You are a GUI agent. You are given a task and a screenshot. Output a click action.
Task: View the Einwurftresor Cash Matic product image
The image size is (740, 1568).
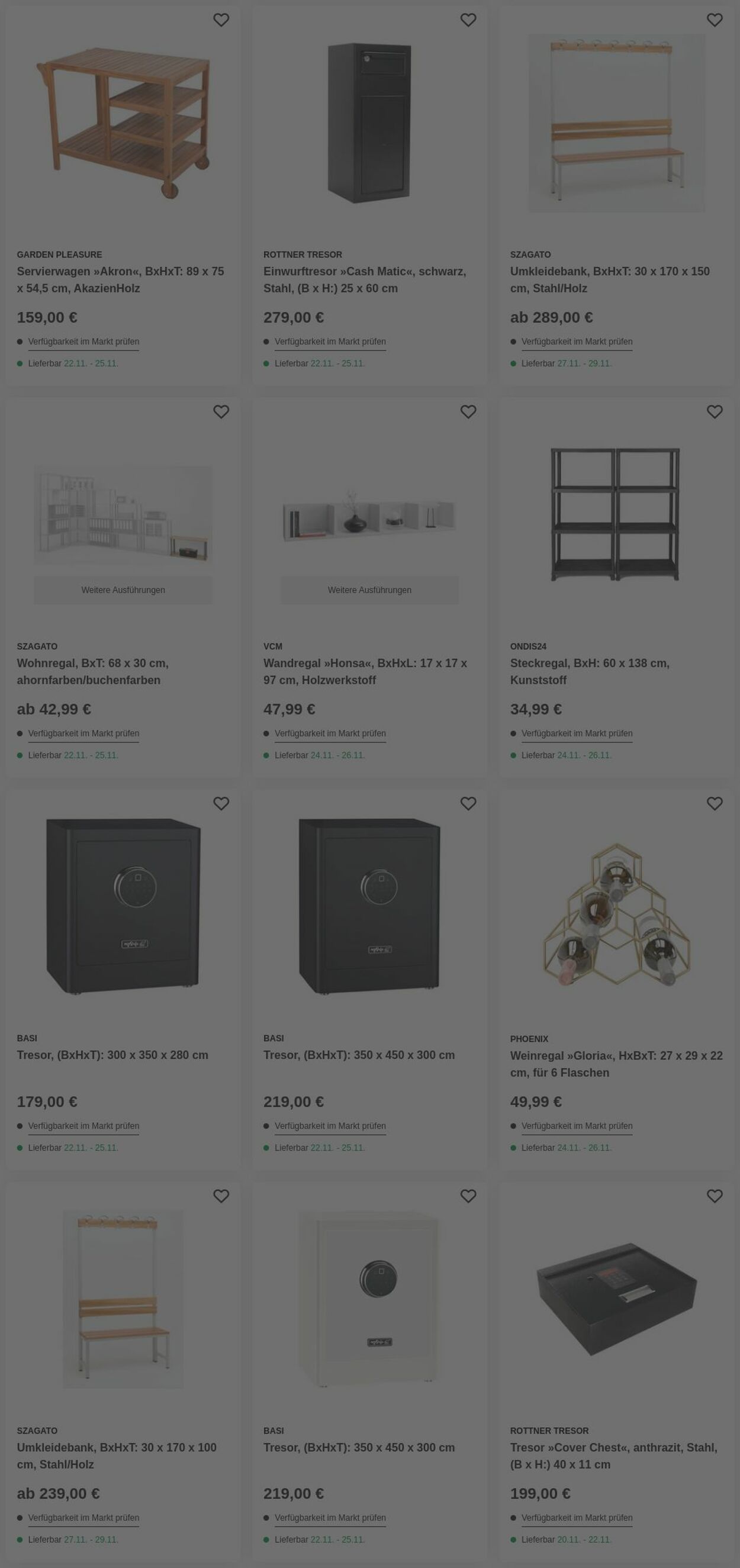pyautogui.click(x=369, y=123)
